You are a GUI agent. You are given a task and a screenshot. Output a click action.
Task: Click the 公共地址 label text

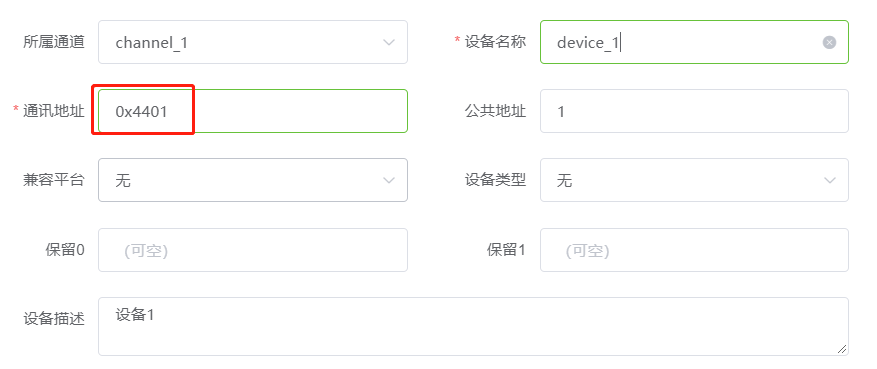click(x=496, y=111)
